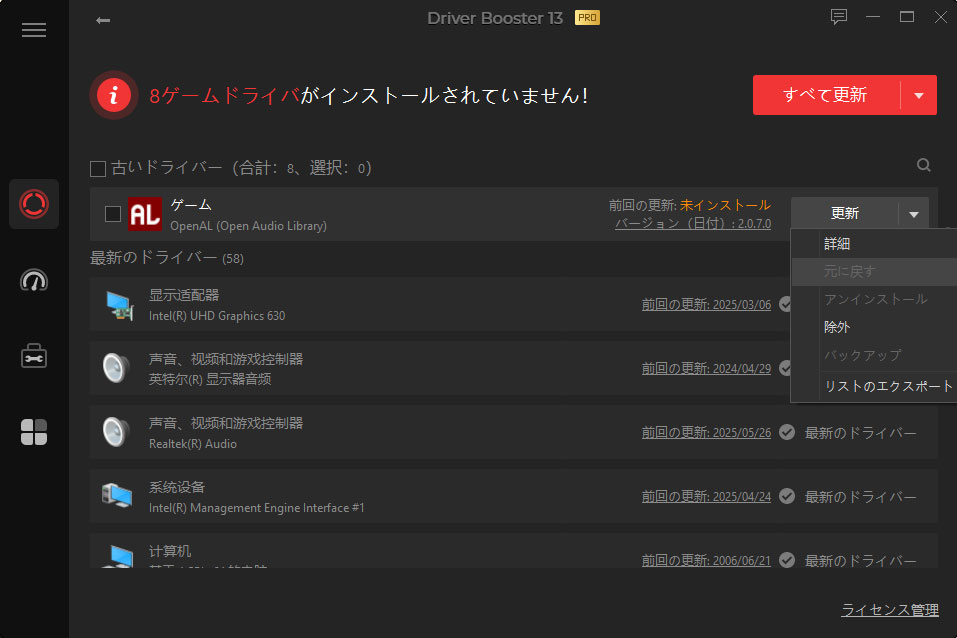Go back with the left arrow
This screenshot has height=638, width=957.
[x=103, y=21]
